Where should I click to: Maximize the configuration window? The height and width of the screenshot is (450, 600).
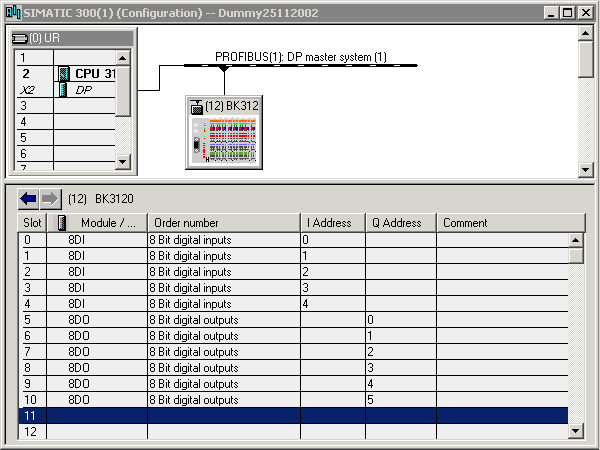click(x=567, y=13)
